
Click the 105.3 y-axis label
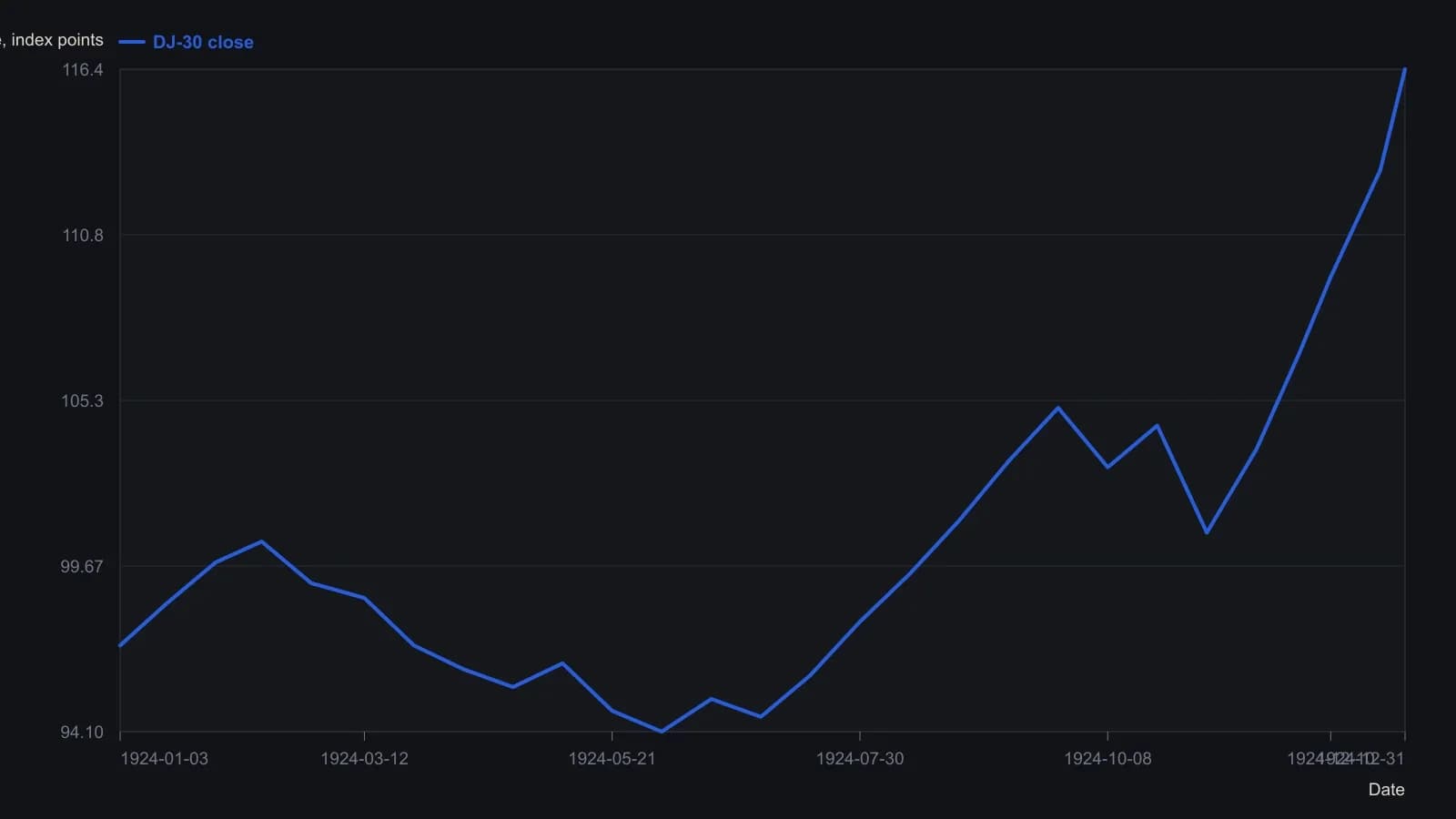tap(83, 401)
